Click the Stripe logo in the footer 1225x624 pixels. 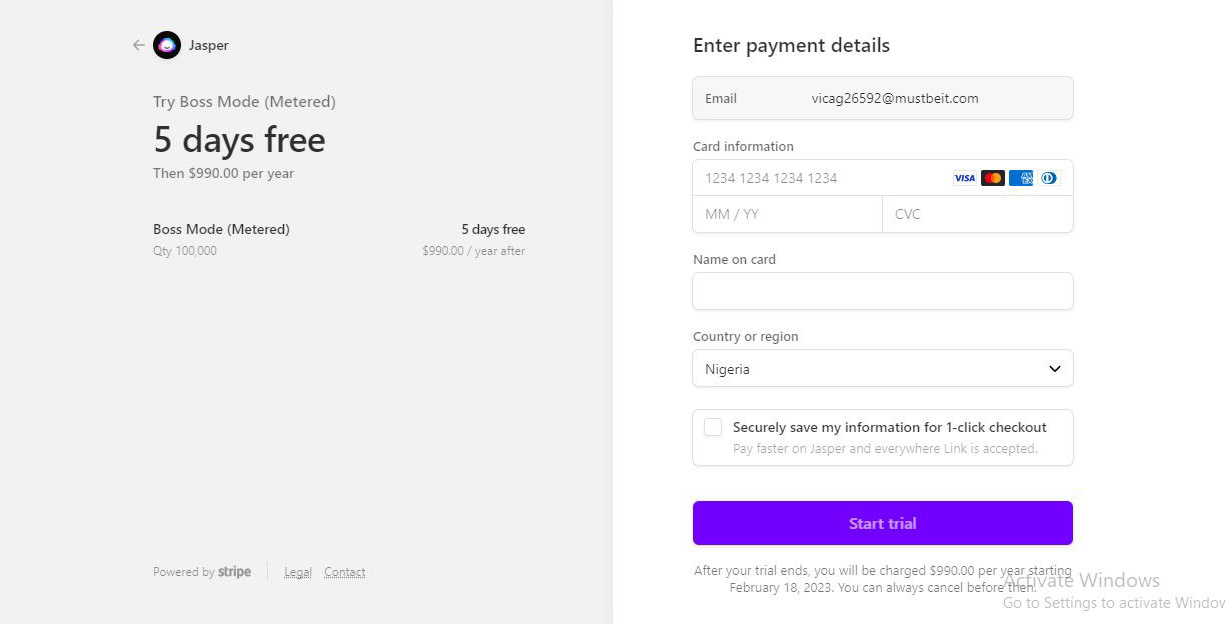pos(235,572)
